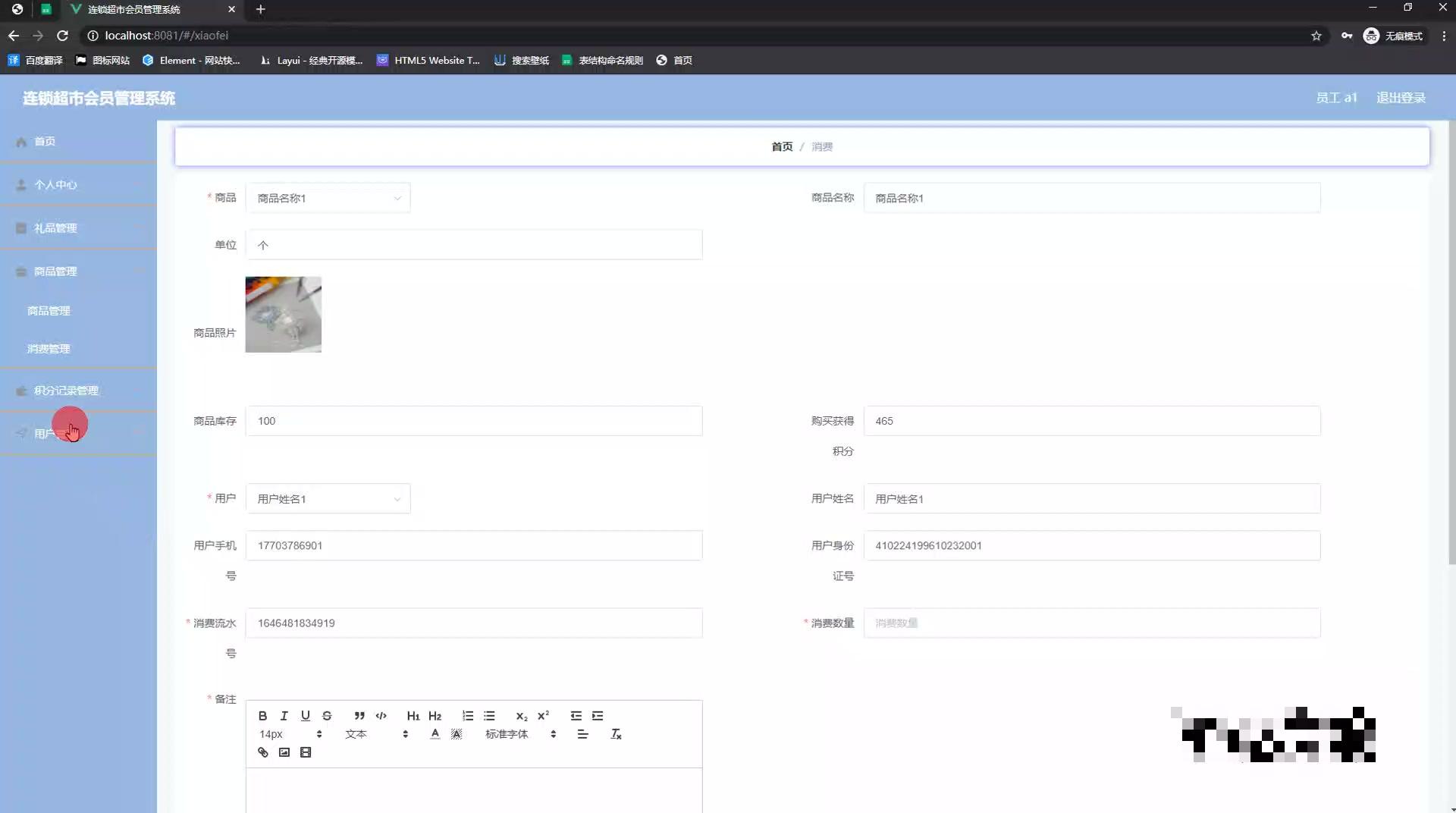
Task: Apply subscript formatting
Action: tap(522, 716)
